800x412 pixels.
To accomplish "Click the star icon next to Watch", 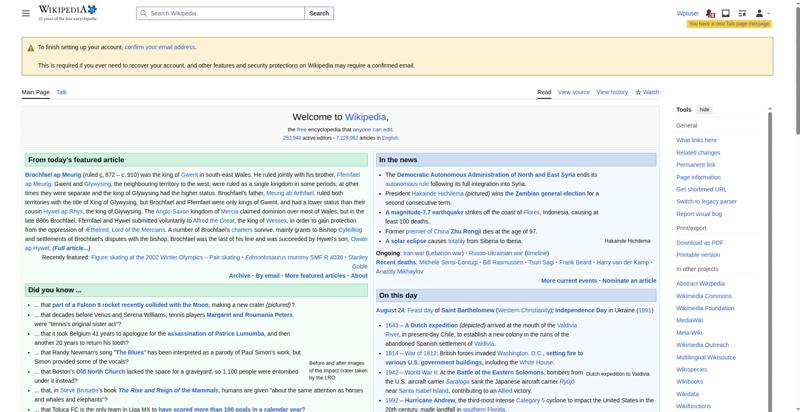I will [x=638, y=92].
